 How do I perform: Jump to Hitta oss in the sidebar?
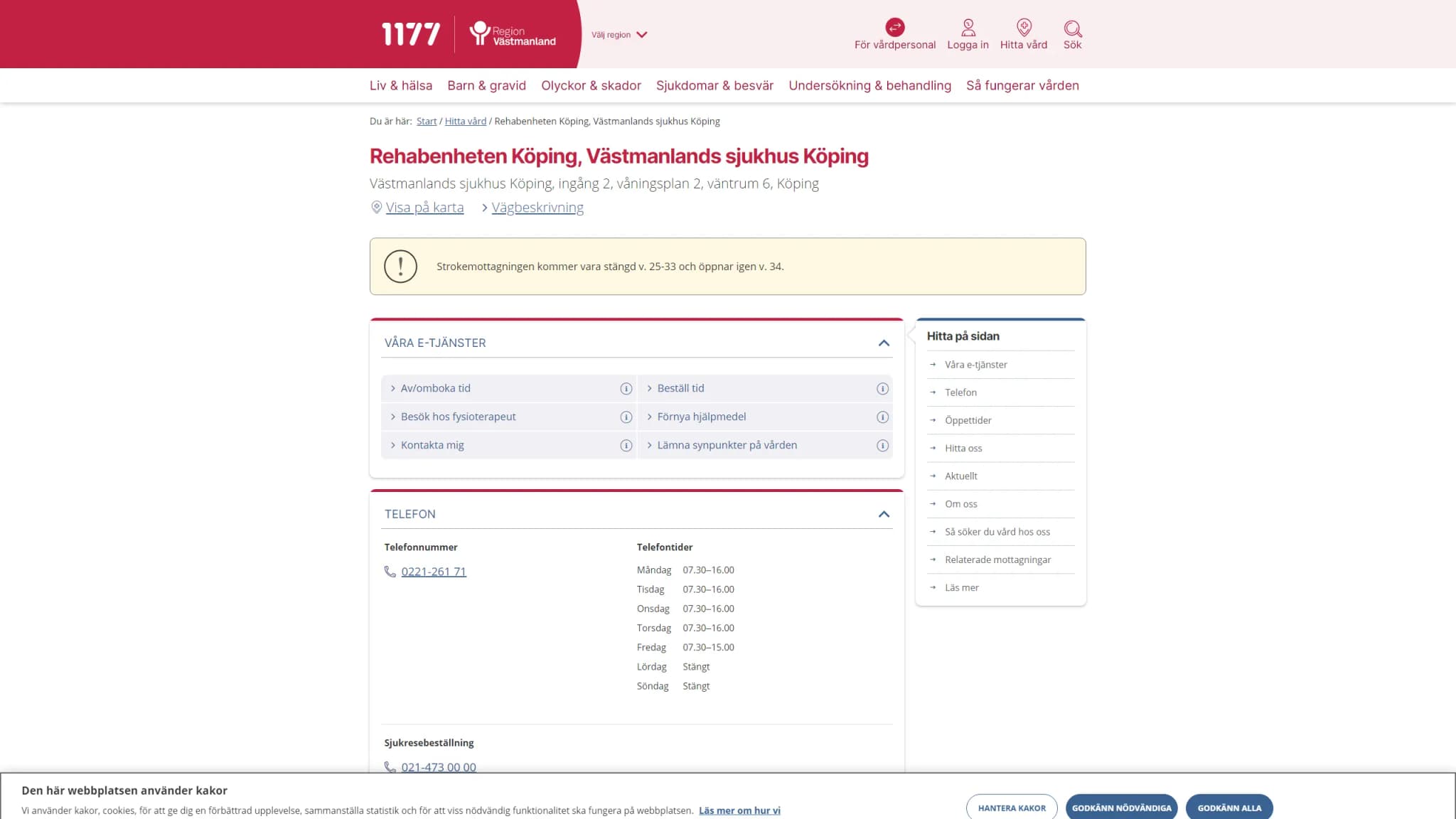click(963, 448)
